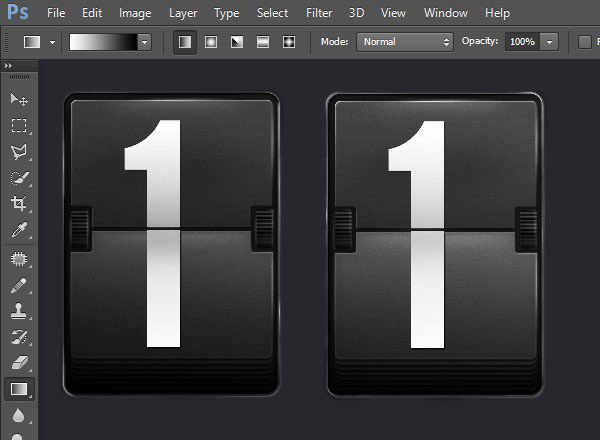Viewport: 600px width, 440px height.
Task: Select the History Brush tool
Action: [x=19, y=337]
